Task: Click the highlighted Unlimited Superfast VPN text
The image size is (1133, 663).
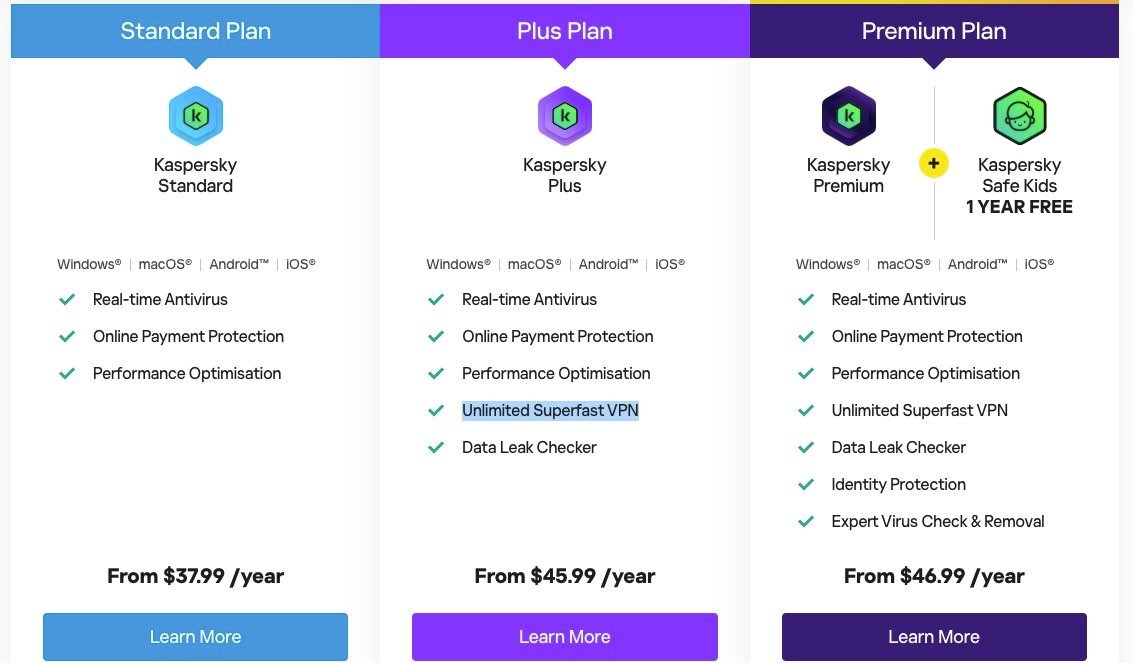Action: pyautogui.click(x=550, y=410)
